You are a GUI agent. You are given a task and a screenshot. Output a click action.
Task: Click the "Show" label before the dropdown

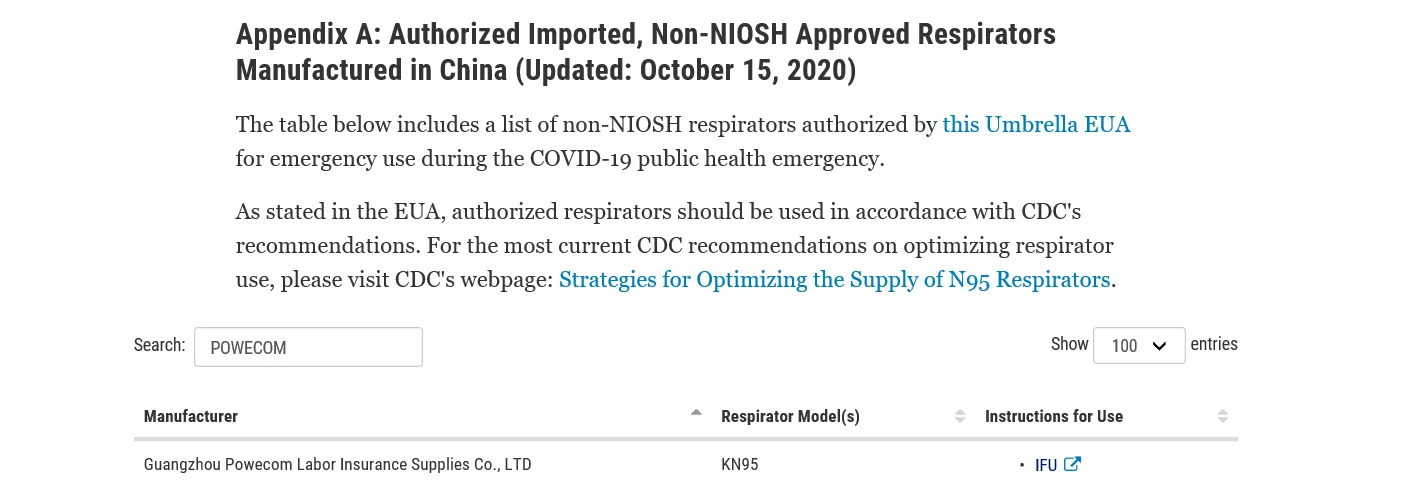(x=1069, y=344)
